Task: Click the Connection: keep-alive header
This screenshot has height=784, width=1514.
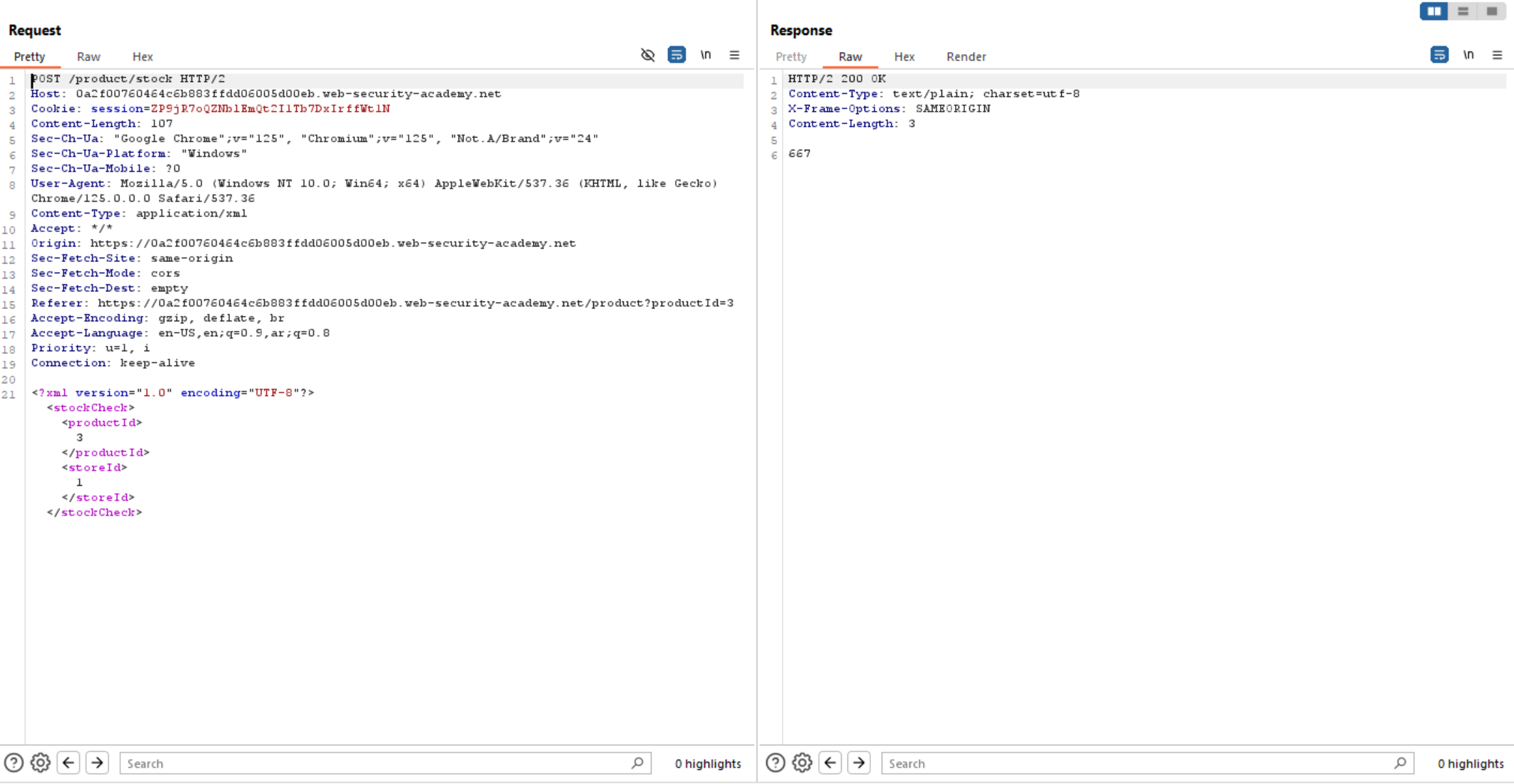Action: click(113, 363)
